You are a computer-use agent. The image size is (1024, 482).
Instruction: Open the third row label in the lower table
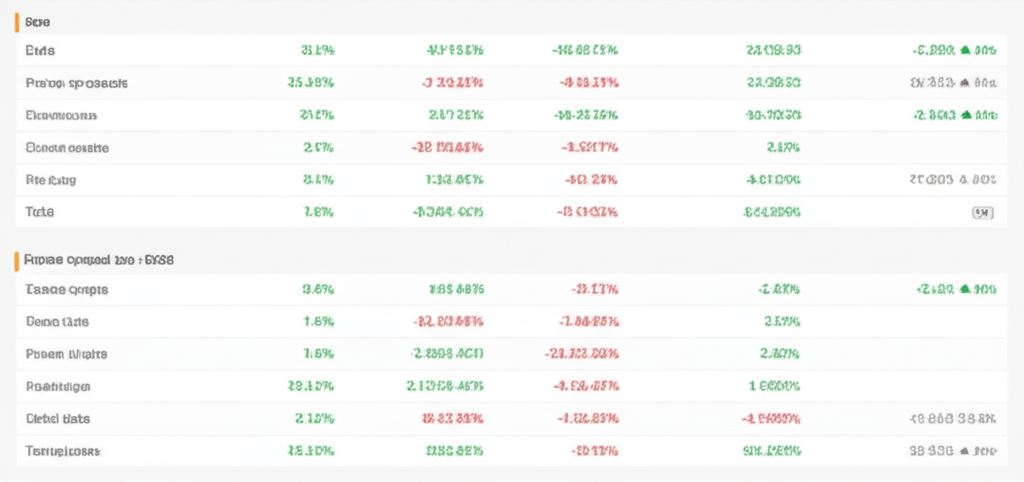point(66,354)
